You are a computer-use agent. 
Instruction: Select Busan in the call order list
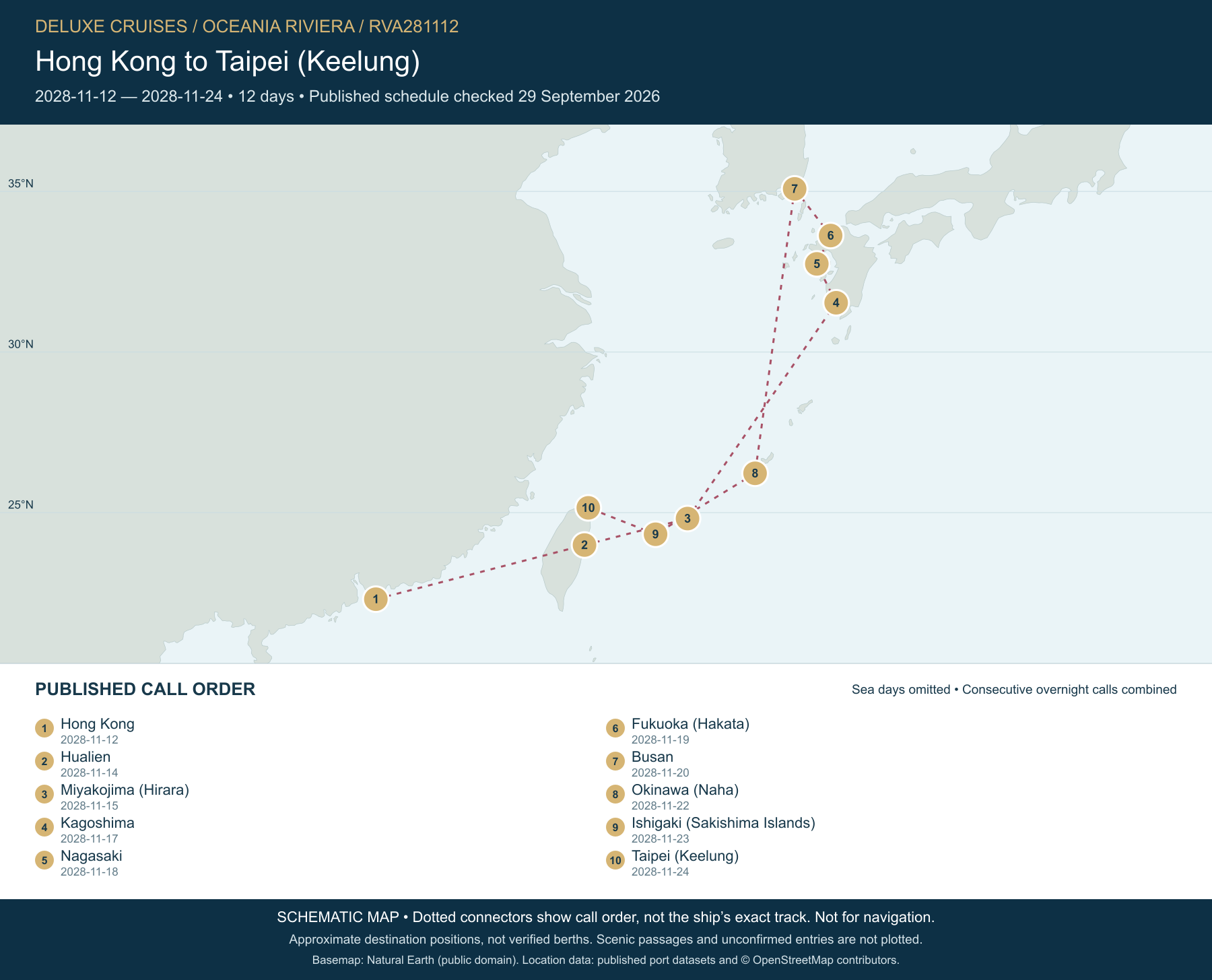click(652, 757)
